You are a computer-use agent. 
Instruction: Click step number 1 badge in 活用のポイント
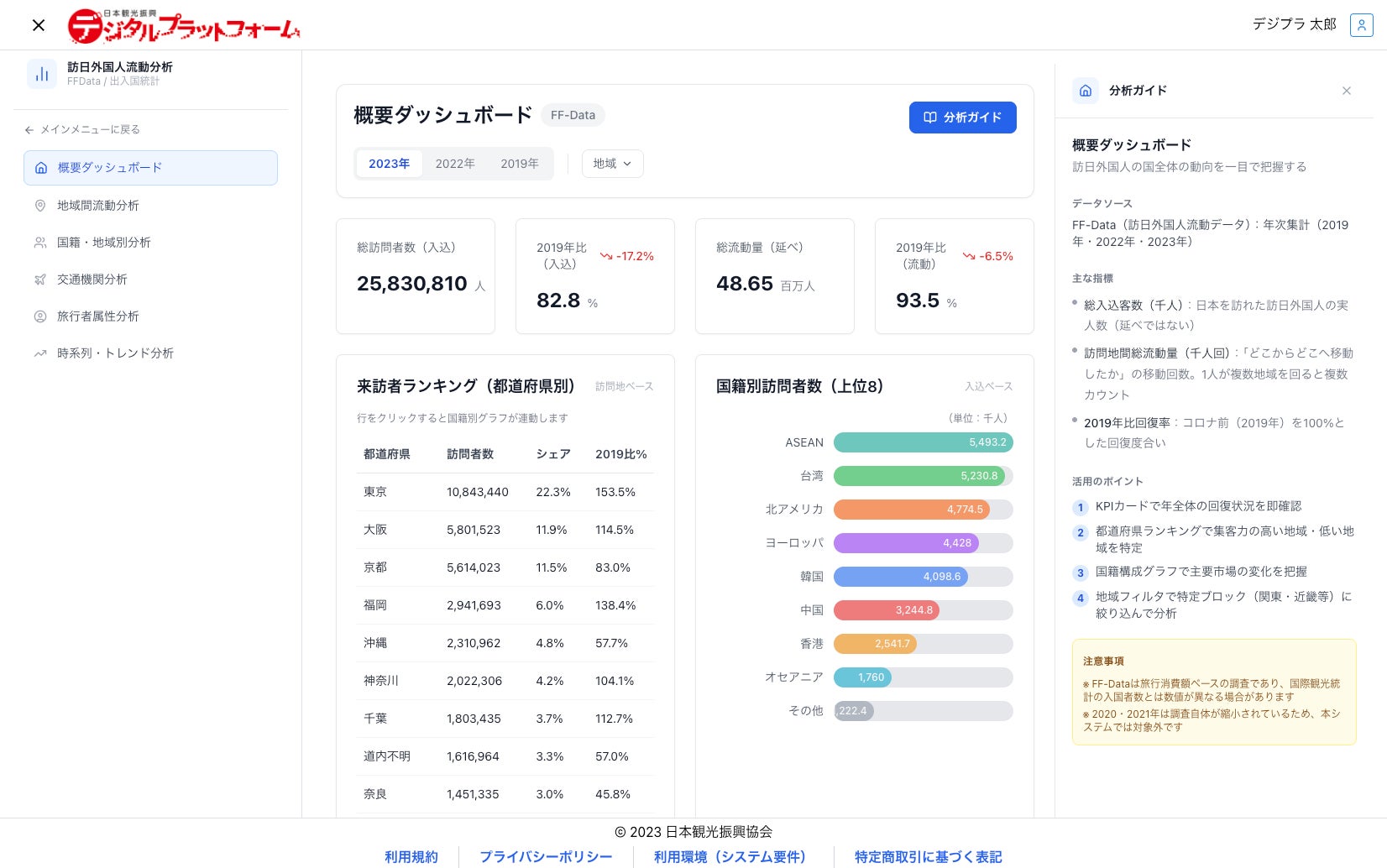tap(1081, 507)
